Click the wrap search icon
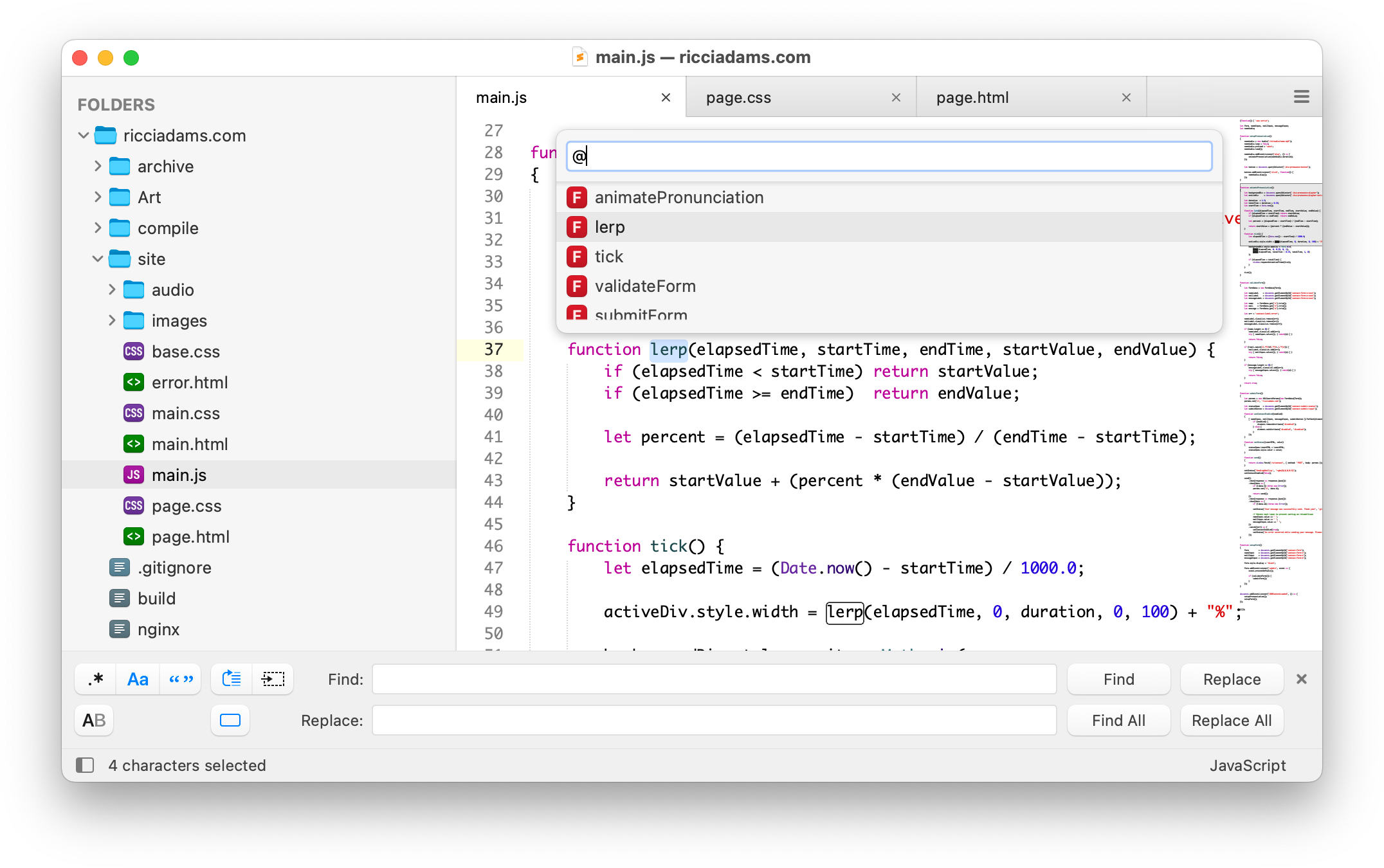This screenshot has height=868, width=1384. coord(232,679)
